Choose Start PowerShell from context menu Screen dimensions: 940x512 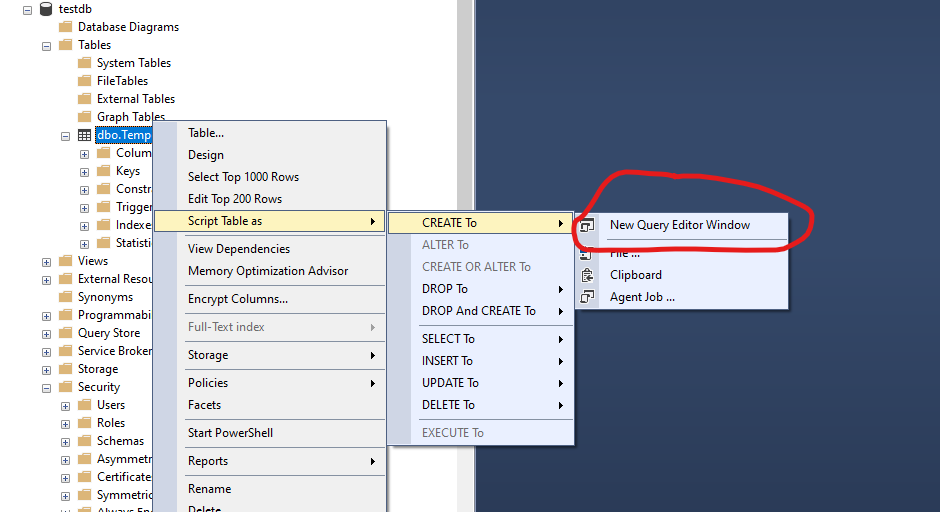point(230,433)
